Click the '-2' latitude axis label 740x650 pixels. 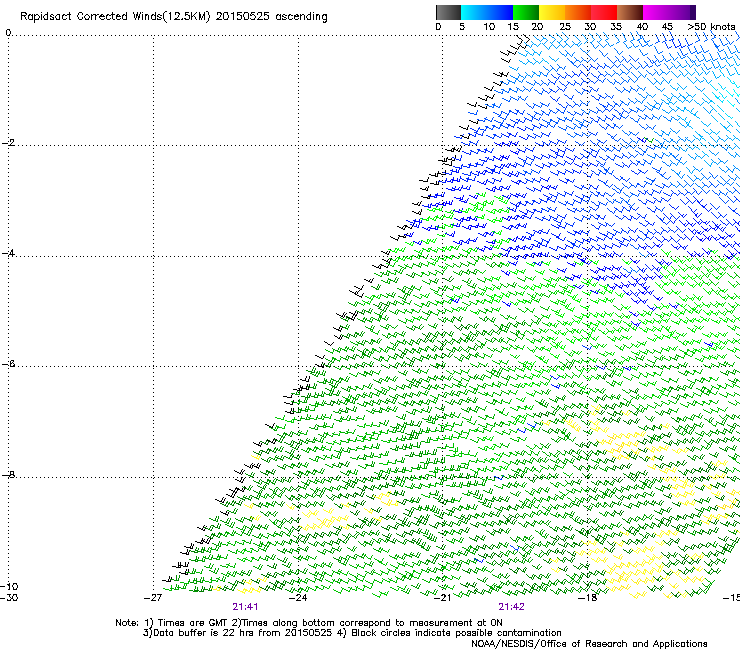[8, 143]
